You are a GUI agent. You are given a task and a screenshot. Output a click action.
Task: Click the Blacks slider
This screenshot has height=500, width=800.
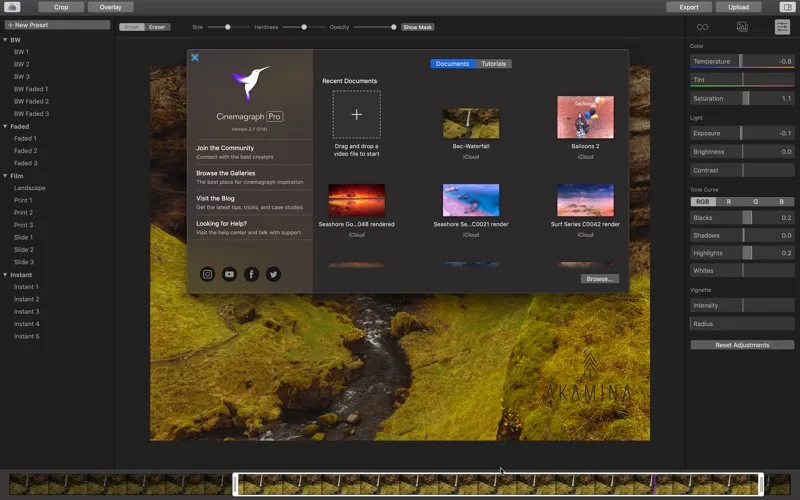tap(742, 218)
